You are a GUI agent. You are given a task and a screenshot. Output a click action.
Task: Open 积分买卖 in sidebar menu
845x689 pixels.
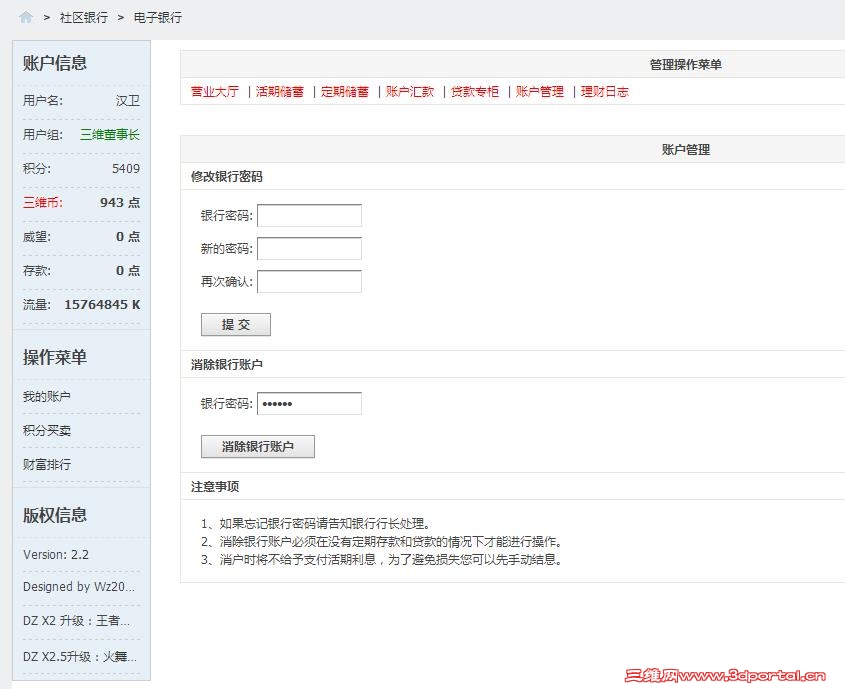pyautogui.click(x=46, y=430)
